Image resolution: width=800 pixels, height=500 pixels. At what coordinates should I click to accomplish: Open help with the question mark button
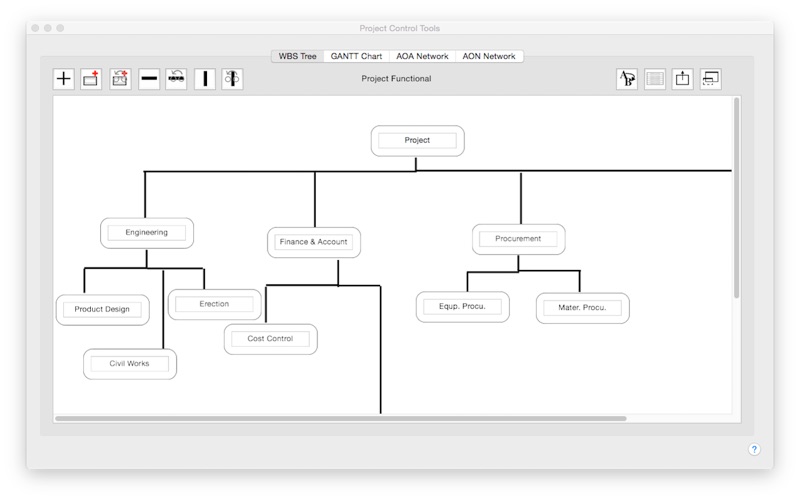754,449
